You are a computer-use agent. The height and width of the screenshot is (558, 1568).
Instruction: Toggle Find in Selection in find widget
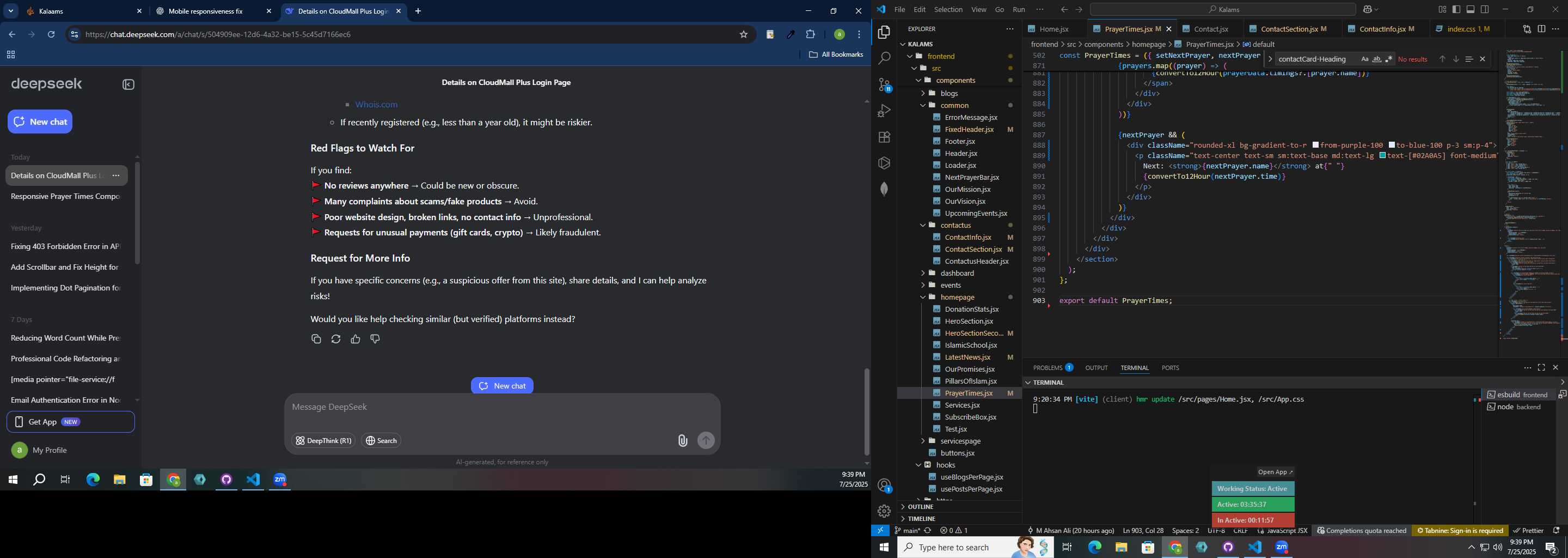(1469, 59)
